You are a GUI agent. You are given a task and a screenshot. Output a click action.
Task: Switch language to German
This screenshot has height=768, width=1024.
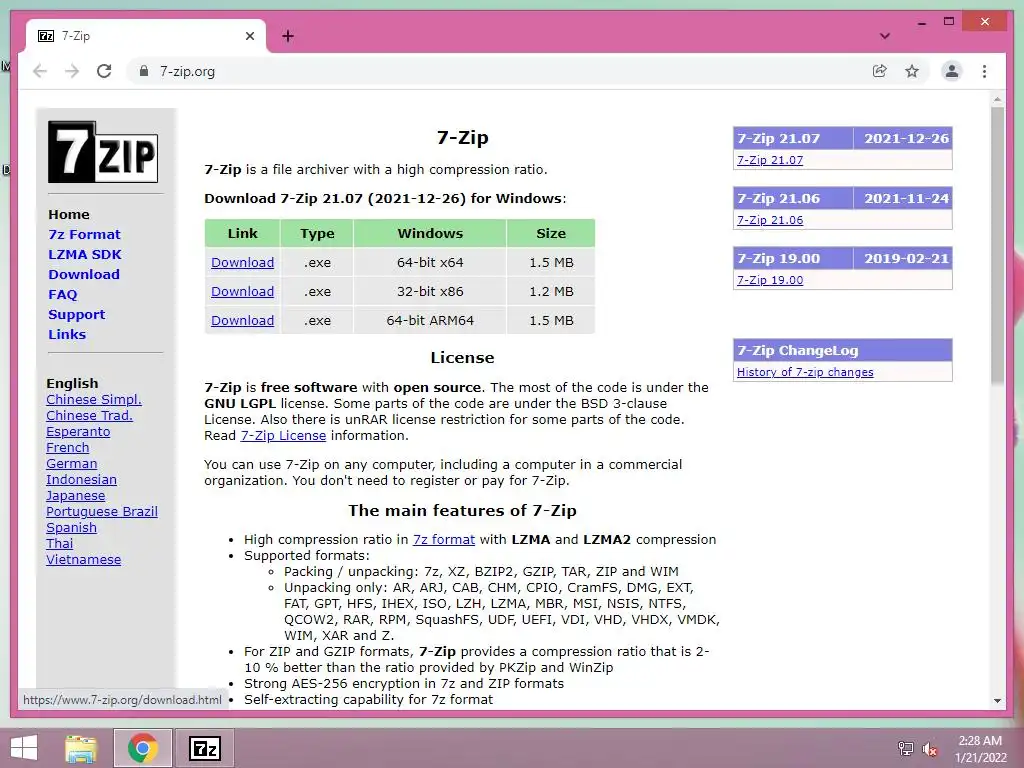coord(71,464)
